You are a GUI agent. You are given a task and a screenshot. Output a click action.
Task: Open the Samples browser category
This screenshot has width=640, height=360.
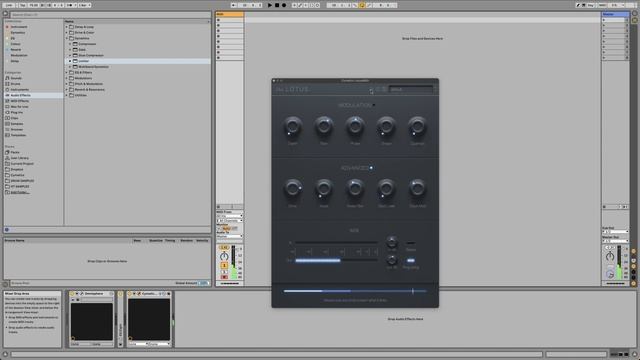[x=17, y=124]
